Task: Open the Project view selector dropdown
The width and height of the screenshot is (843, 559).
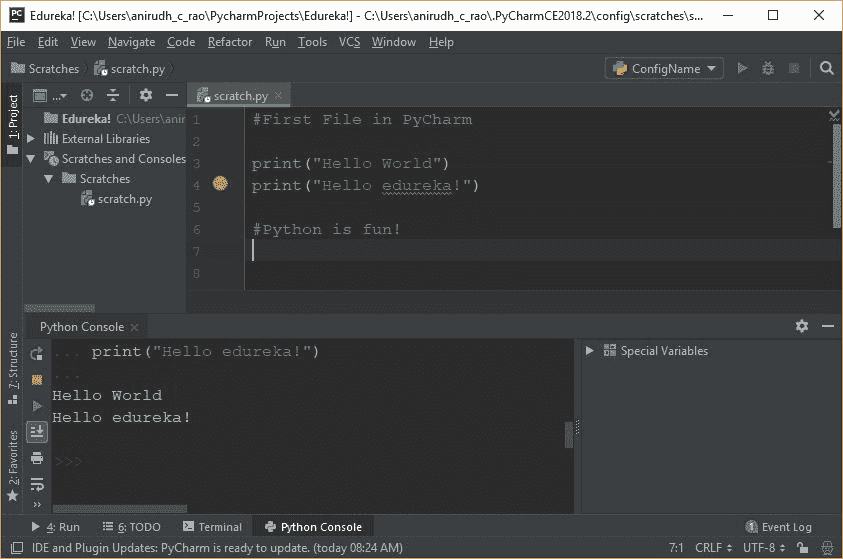Action: point(49,96)
